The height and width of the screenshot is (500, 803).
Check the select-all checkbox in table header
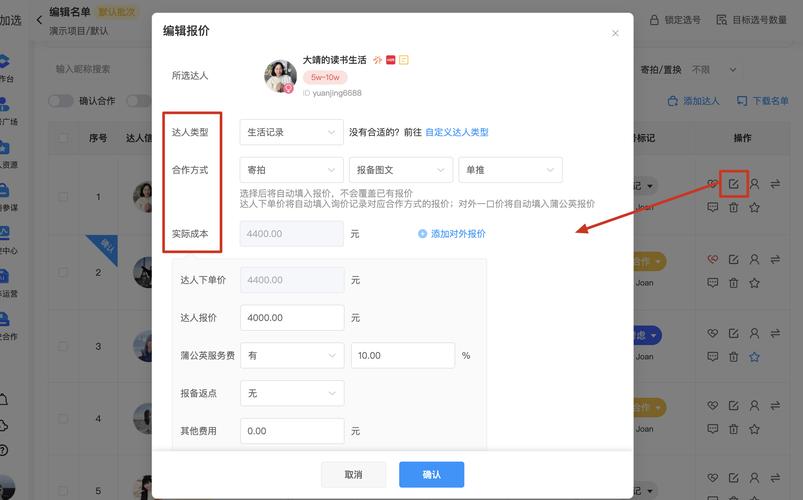tap(64, 138)
